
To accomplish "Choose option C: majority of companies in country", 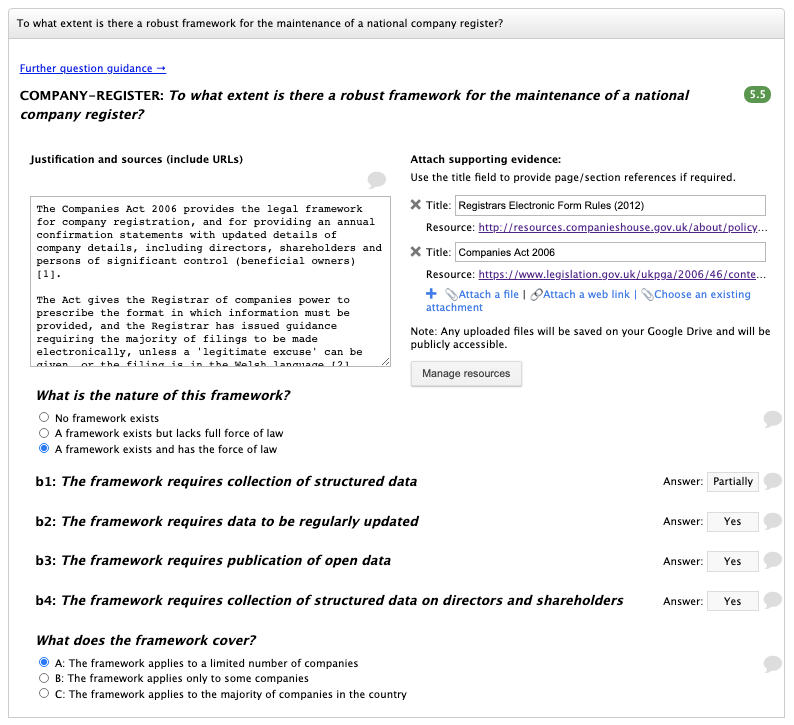I will (44, 693).
